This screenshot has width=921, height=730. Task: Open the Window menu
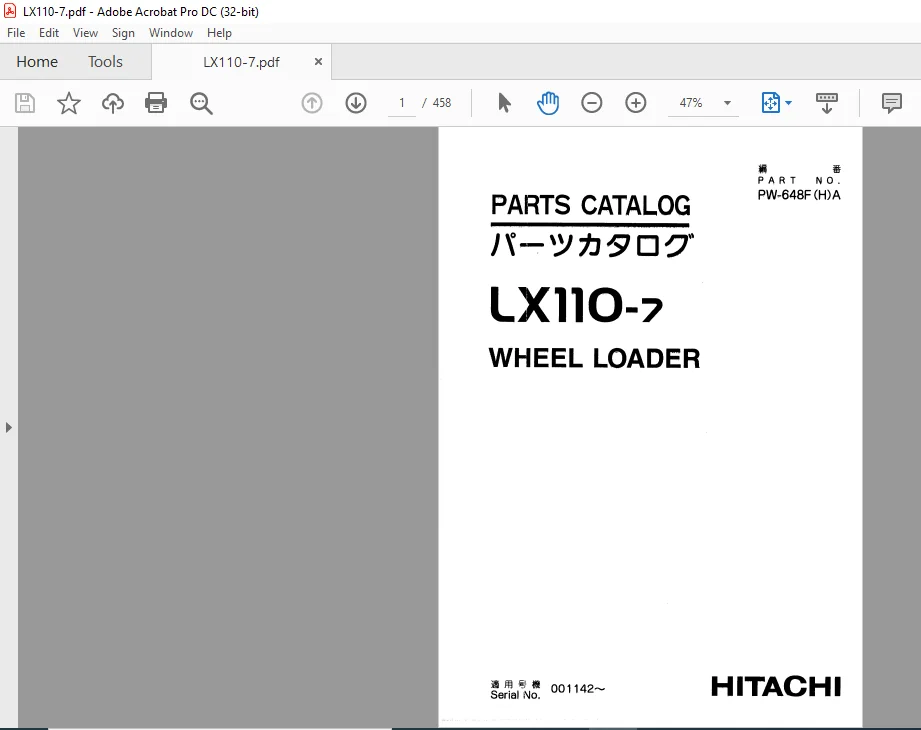point(171,33)
